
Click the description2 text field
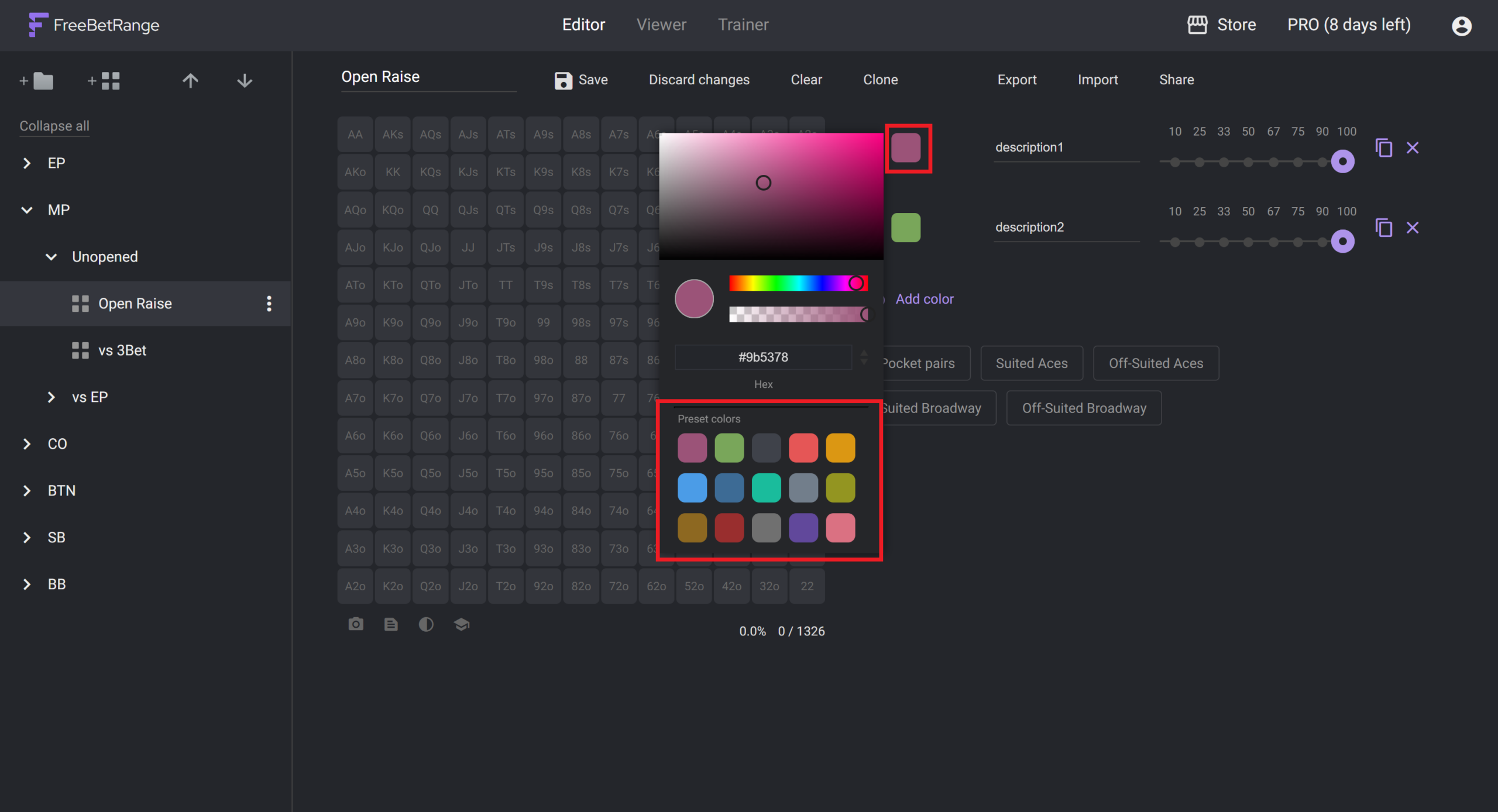pos(1067,228)
